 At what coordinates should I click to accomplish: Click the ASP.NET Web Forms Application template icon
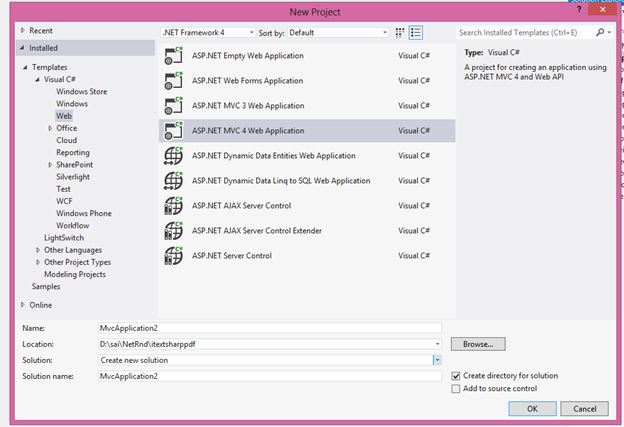(174, 81)
